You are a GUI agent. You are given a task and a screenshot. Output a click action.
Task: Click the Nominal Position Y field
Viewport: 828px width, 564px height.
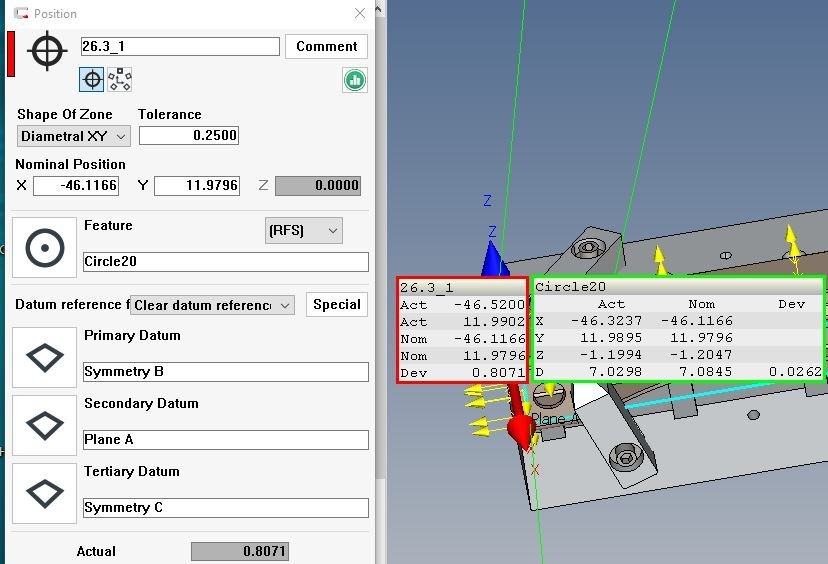196,186
